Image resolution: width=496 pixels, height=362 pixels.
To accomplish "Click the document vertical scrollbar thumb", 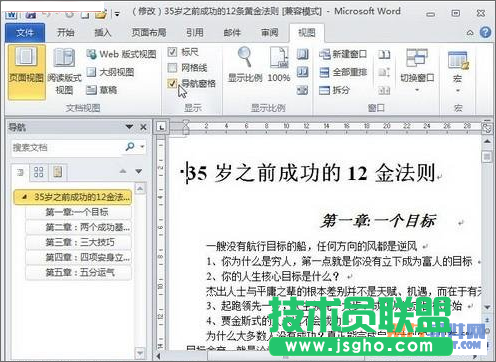I will (487, 157).
